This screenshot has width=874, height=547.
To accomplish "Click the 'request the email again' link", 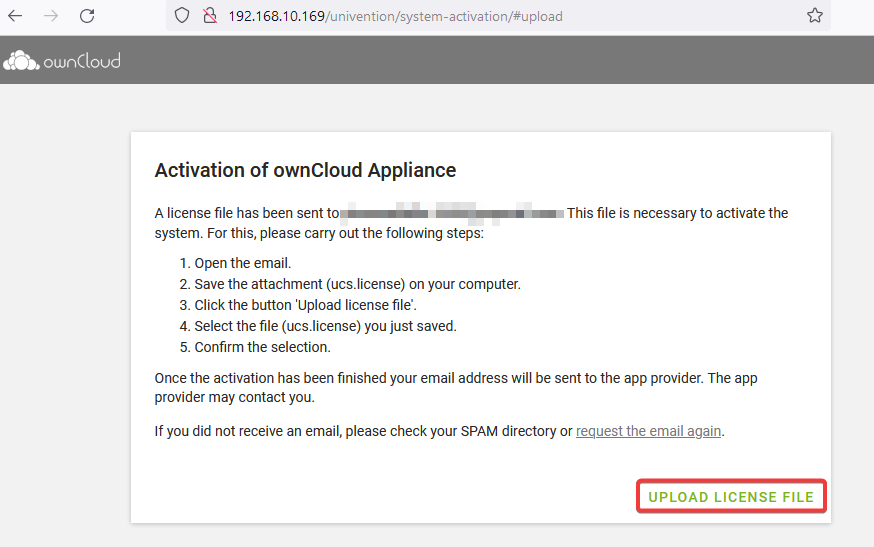I will pyautogui.click(x=648, y=431).
